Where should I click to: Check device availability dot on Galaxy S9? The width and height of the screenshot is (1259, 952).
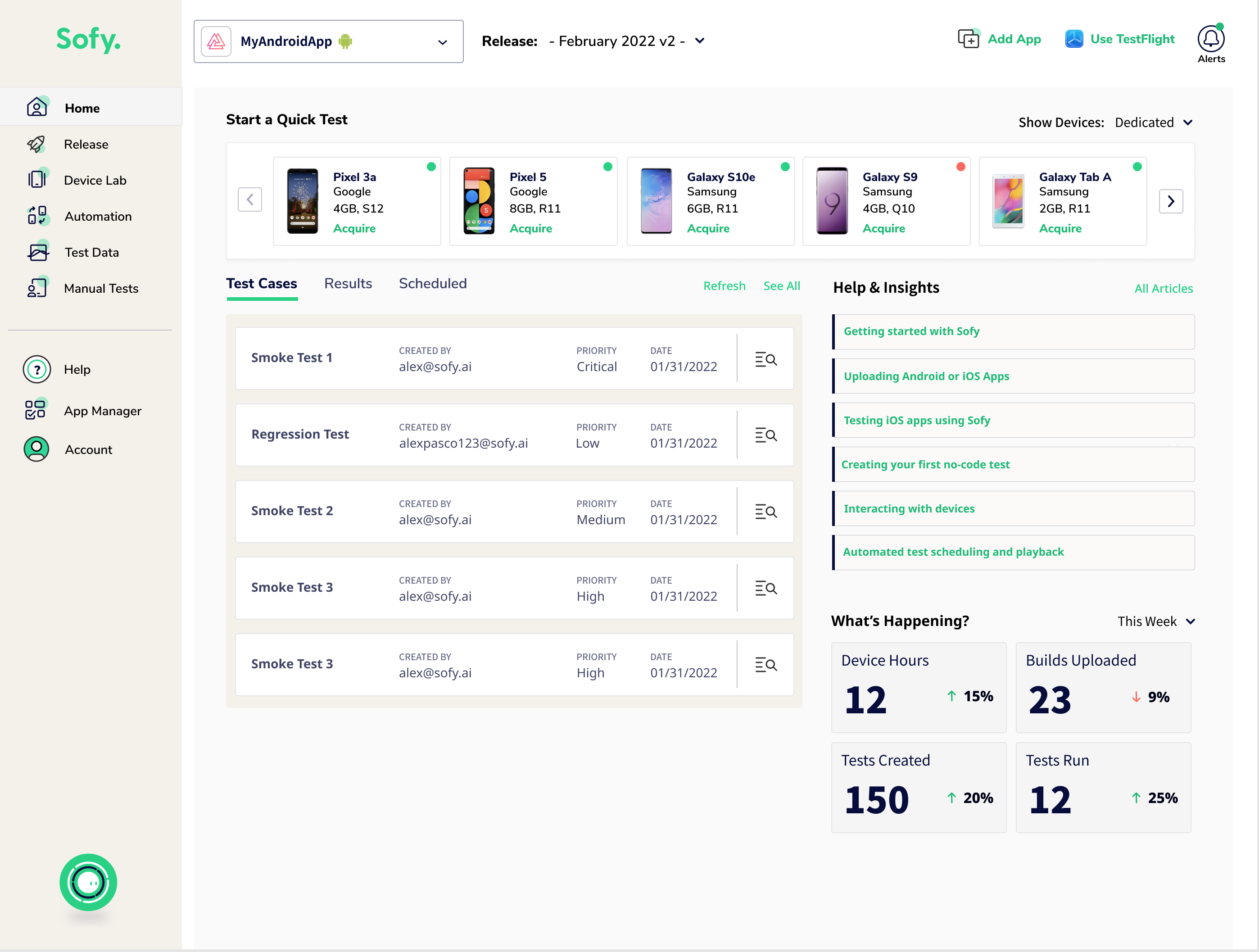coord(961,167)
